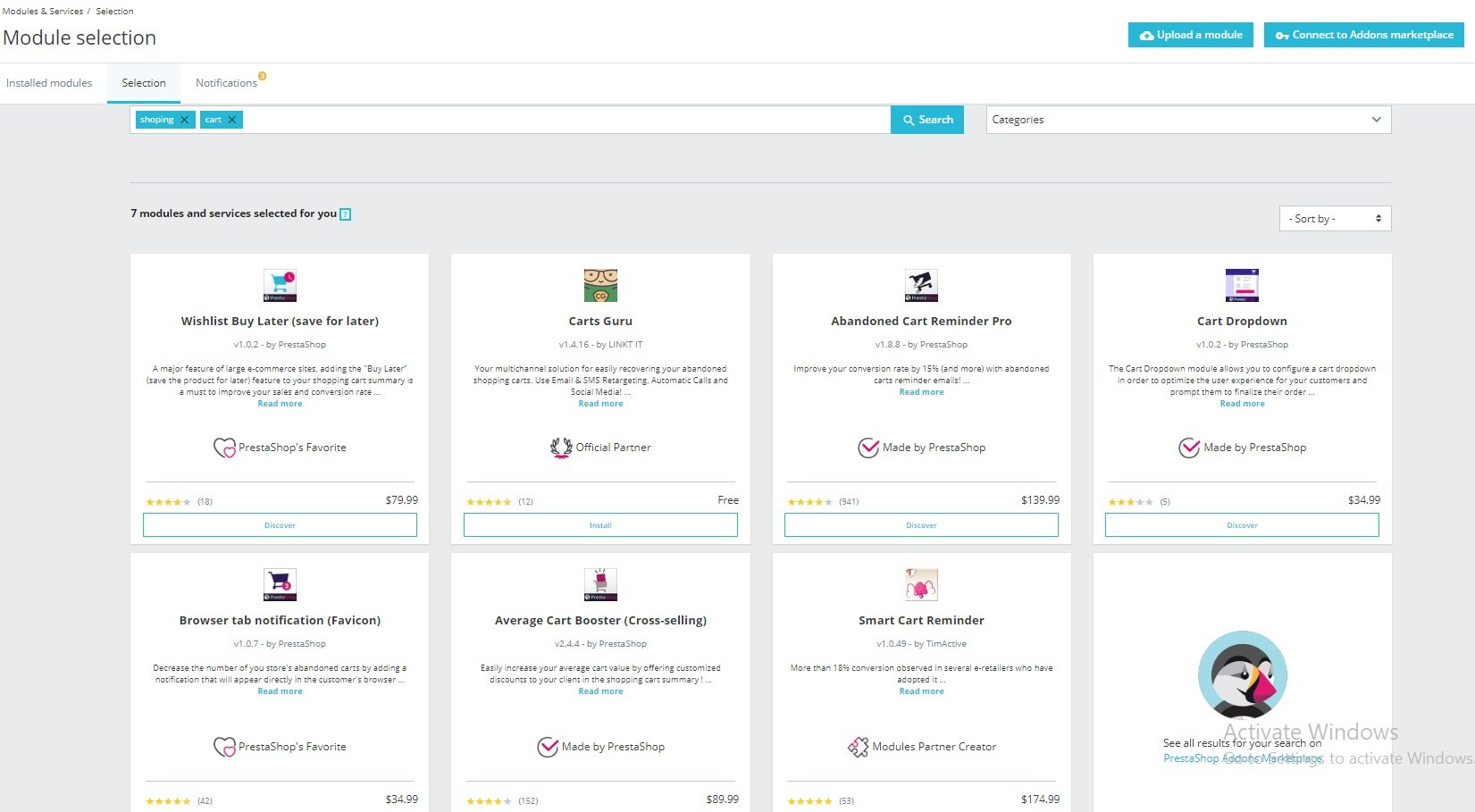Click the Carts Guru module title
1475x812 pixels.
600,322
